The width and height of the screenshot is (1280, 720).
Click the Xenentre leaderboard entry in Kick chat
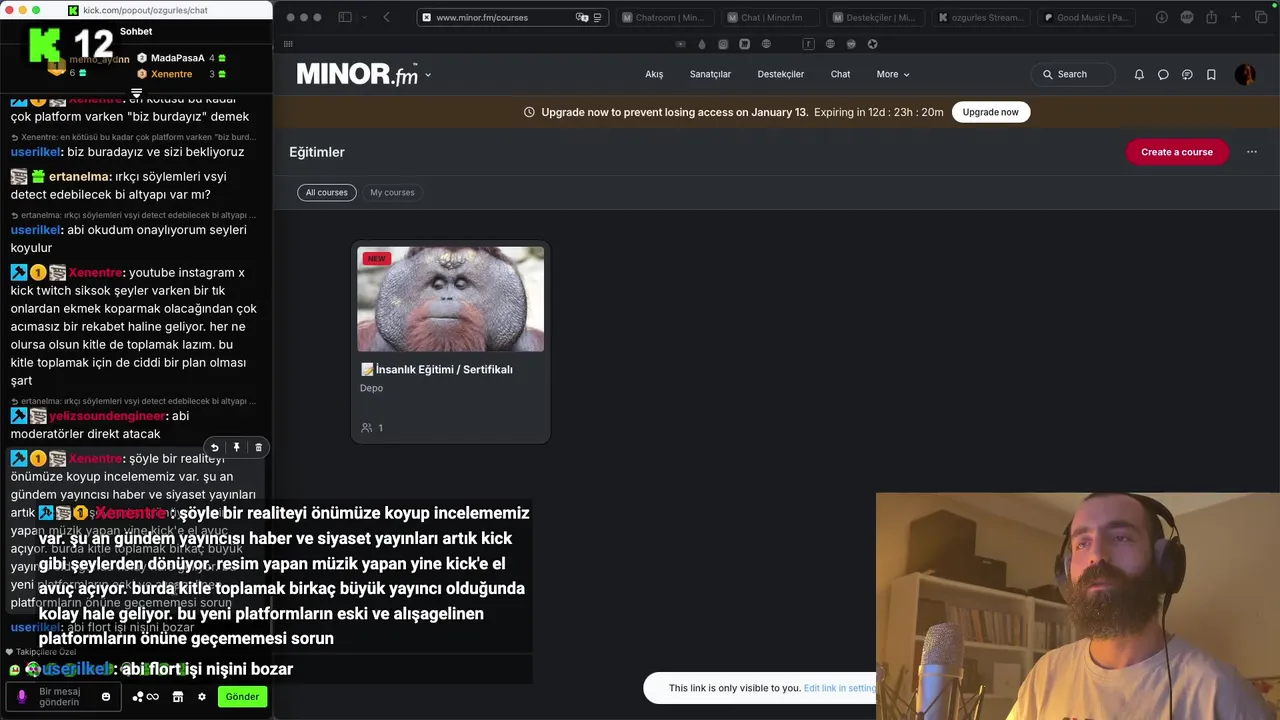pyautogui.click(x=180, y=74)
